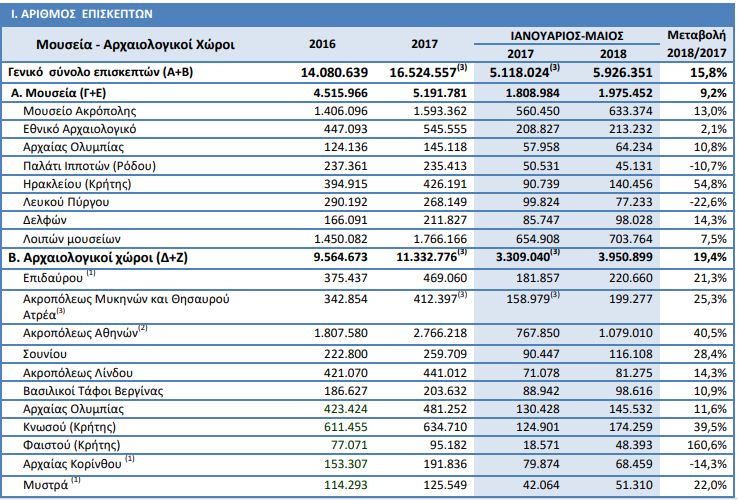Select the 'Δελφών' row label
Image resolution: width=738 pixels, height=500 pixels.
click(x=45, y=220)
